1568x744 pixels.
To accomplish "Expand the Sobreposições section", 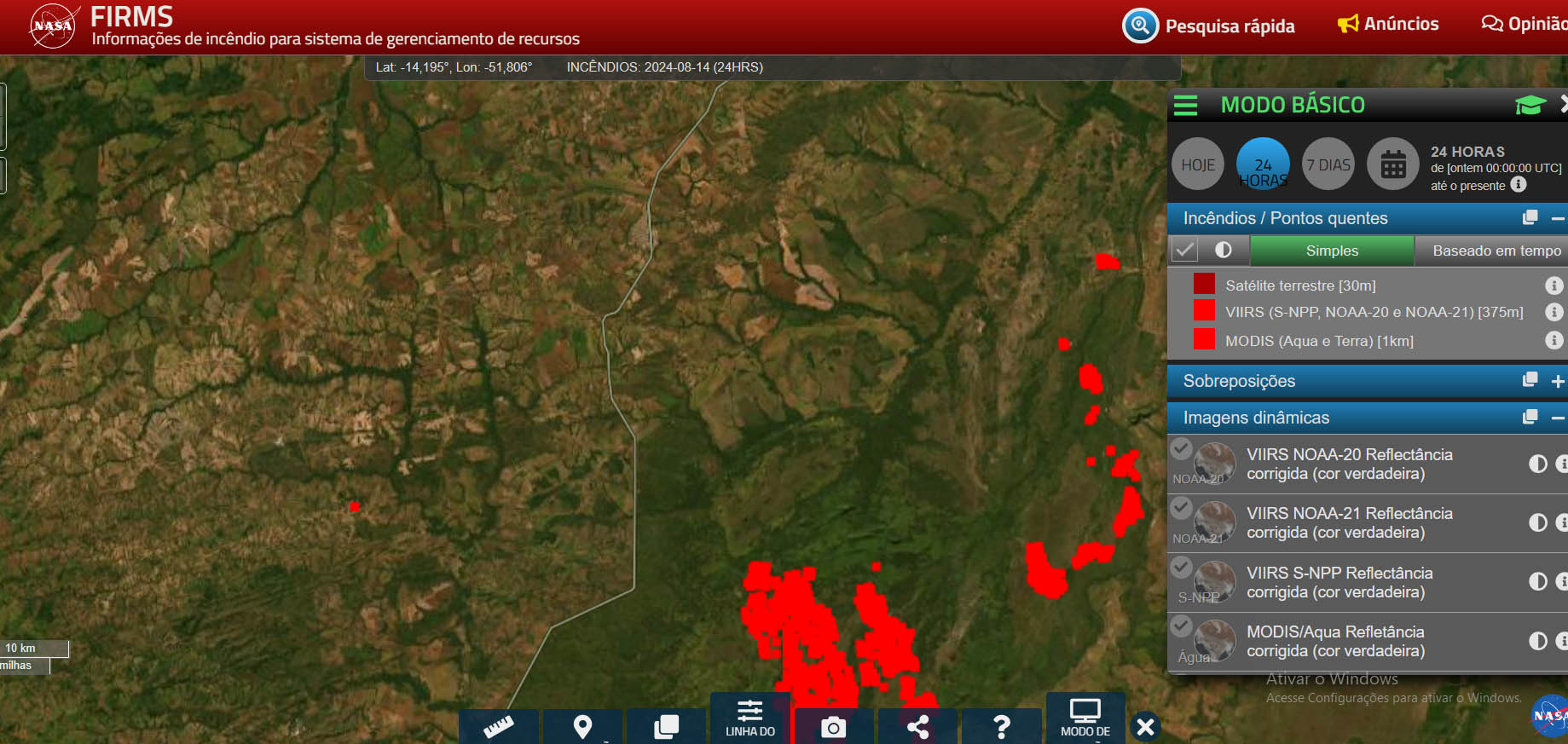I will click(1557, 381).
